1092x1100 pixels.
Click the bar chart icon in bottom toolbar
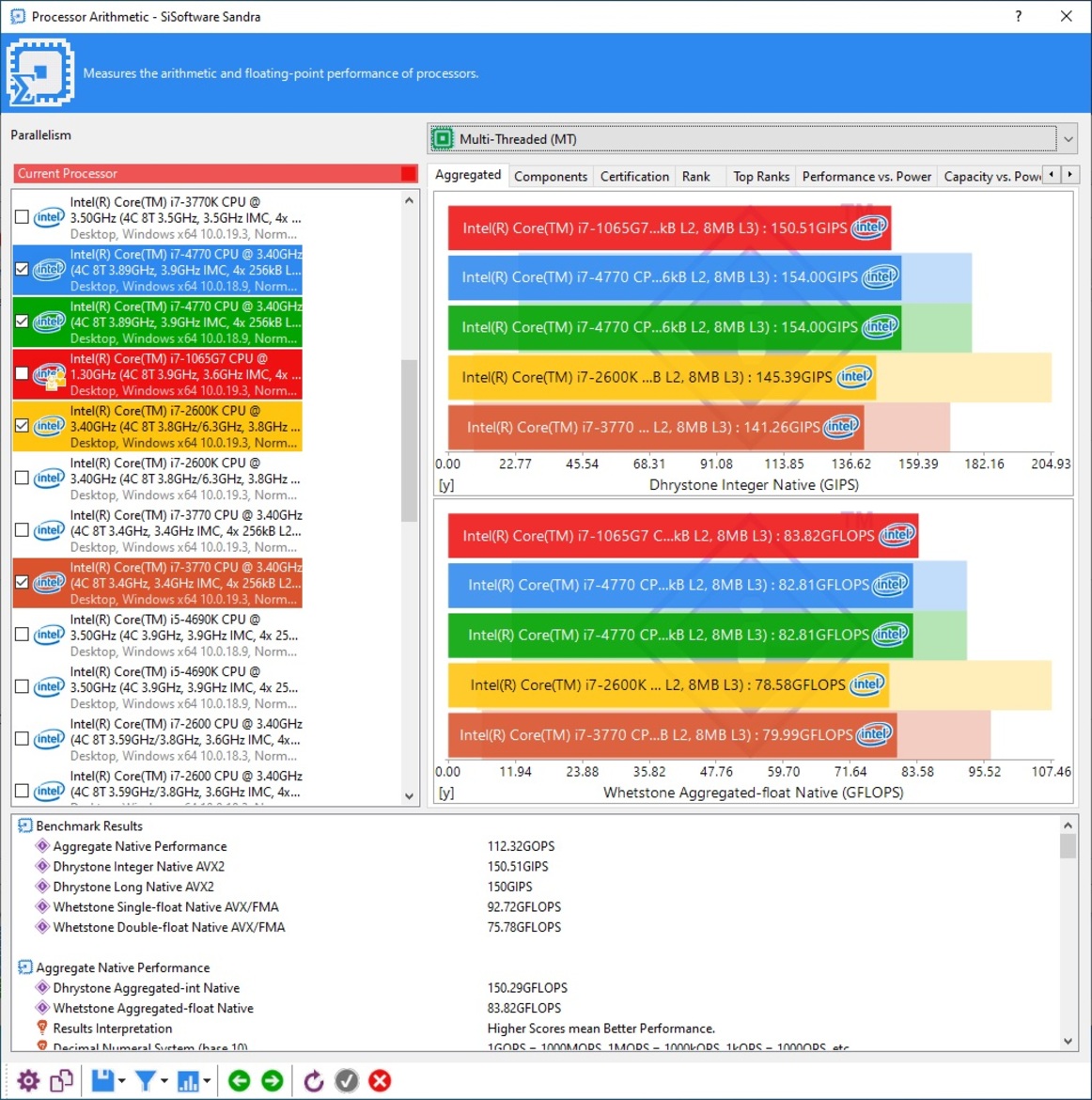pyautogui.click(x=188, y=1080)
